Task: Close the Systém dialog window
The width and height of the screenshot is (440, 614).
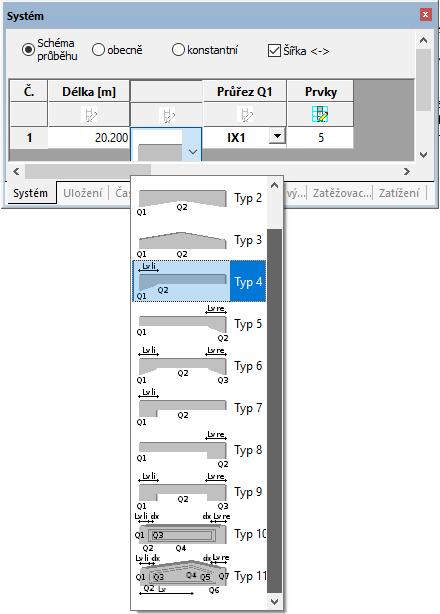Action: point(426,15)
